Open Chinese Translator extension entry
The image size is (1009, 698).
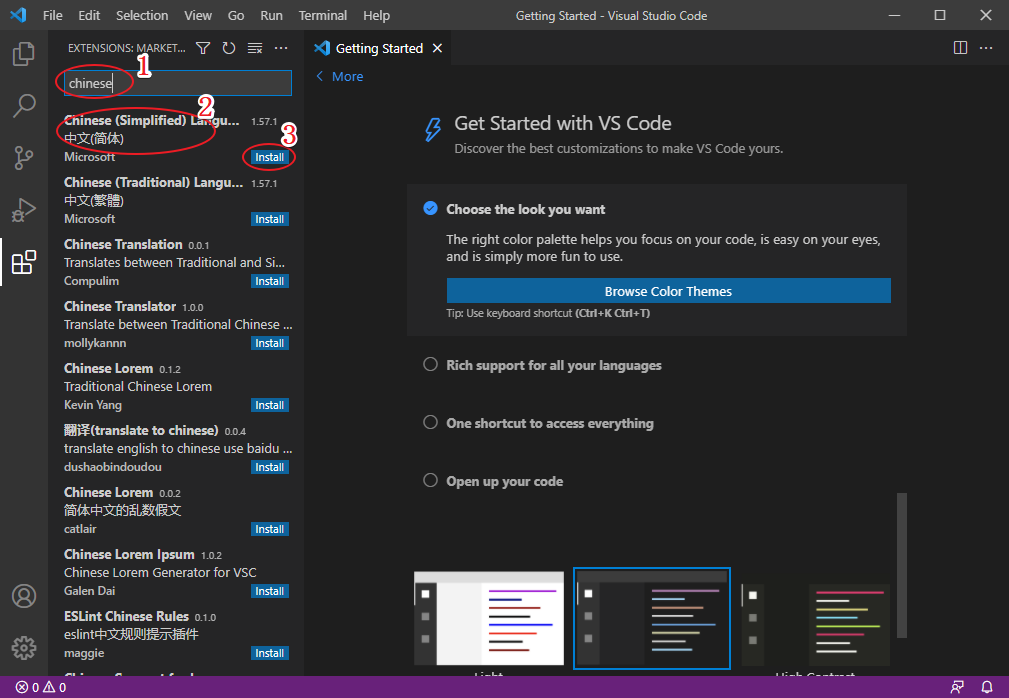[x=176, y=324]
